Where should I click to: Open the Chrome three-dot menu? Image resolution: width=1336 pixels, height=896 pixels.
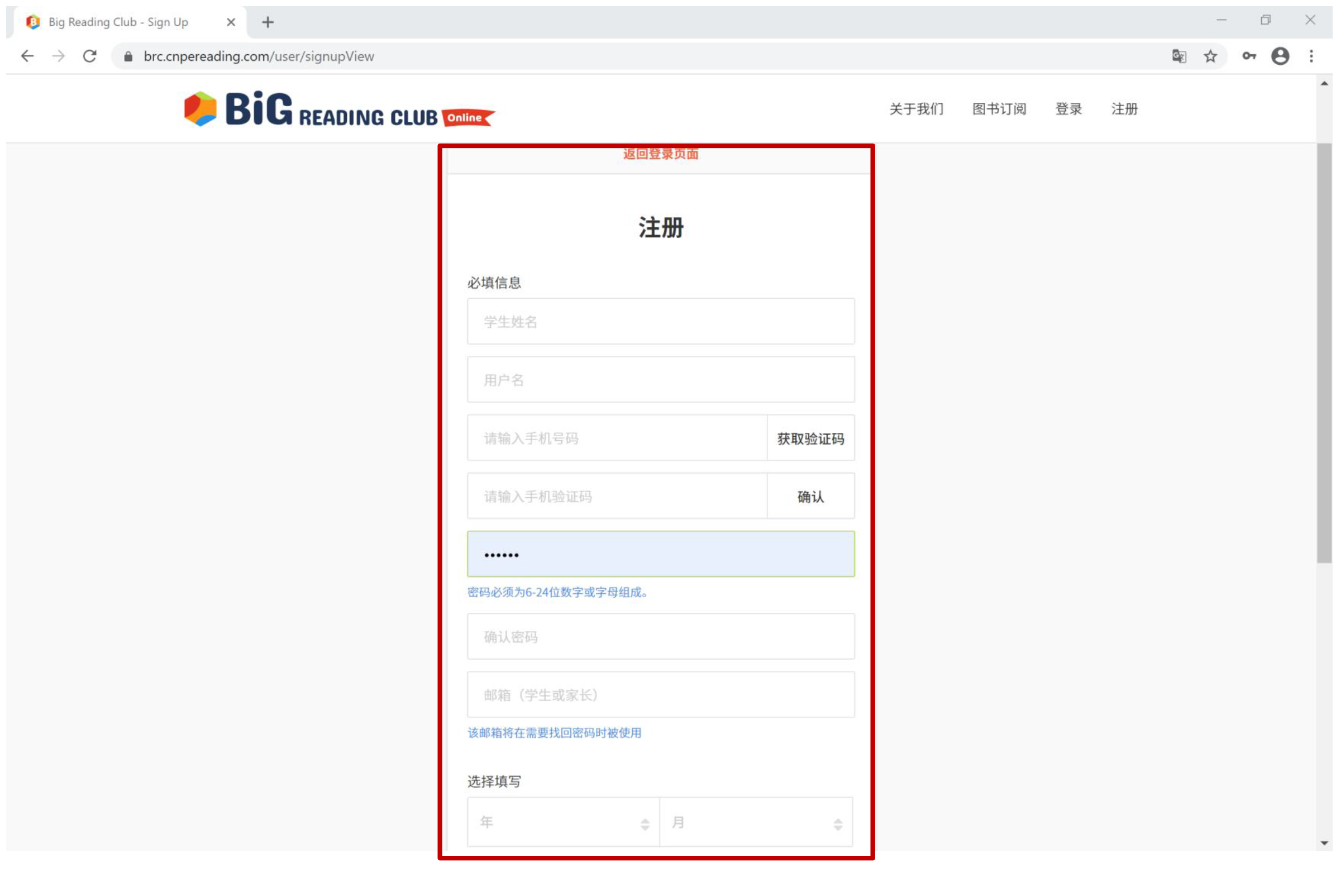[1311, 56]
